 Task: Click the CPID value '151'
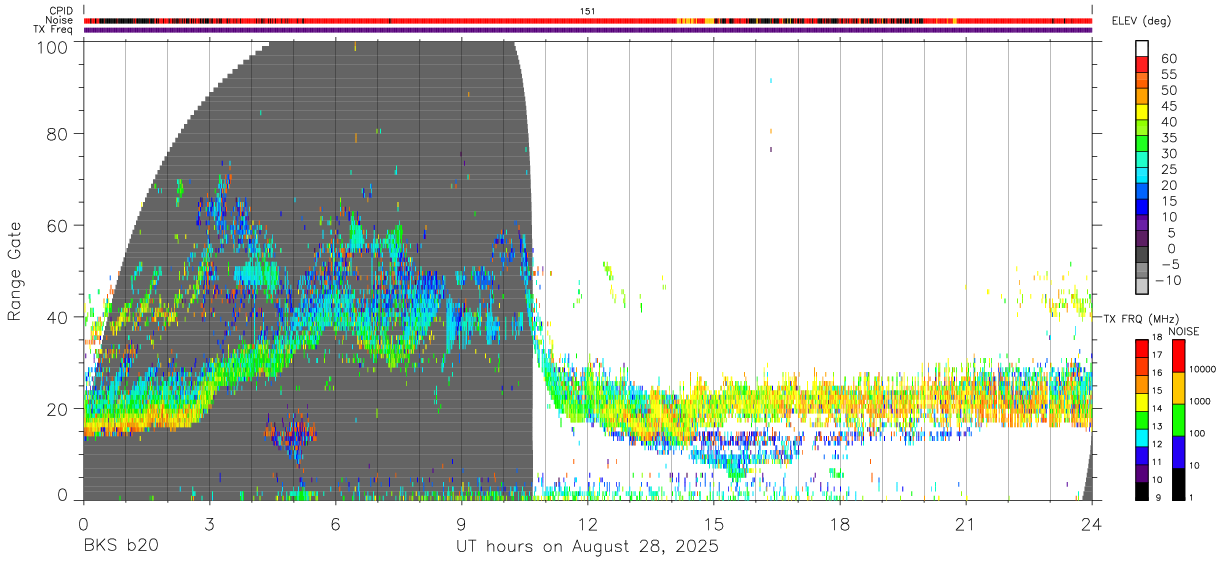pyautogui.click(x=587, y=11)
